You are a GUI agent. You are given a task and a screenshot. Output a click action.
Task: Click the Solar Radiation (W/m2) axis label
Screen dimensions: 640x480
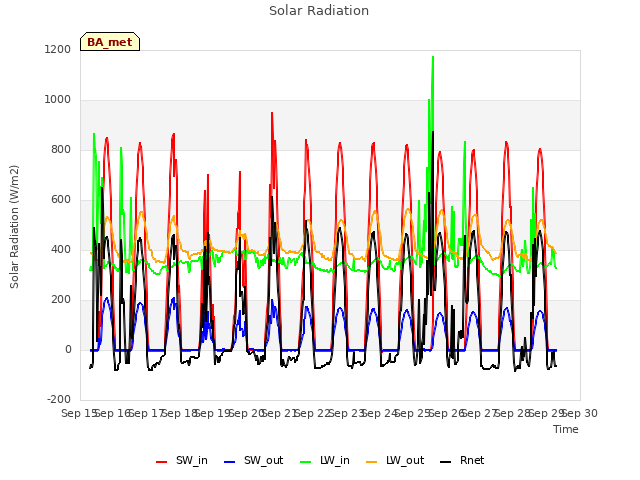pos(14,227)
